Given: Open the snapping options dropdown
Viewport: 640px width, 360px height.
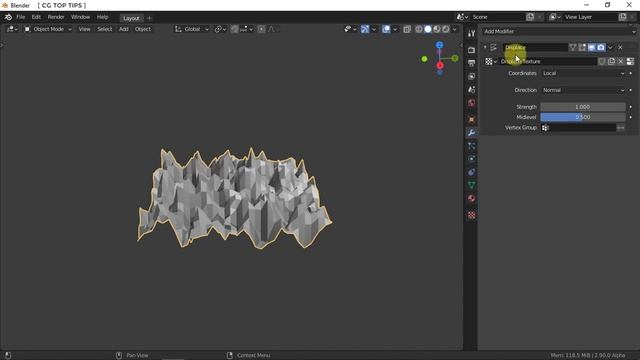Looking at the screenshot, I should coord(247,29).
